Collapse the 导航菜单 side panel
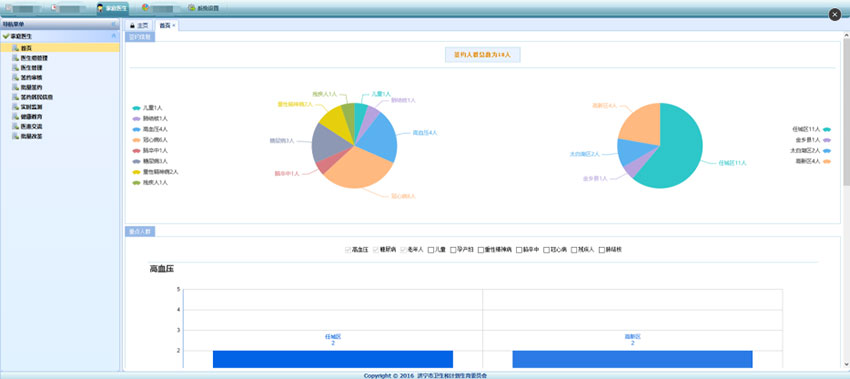The image size is (850, 379). 114,24
